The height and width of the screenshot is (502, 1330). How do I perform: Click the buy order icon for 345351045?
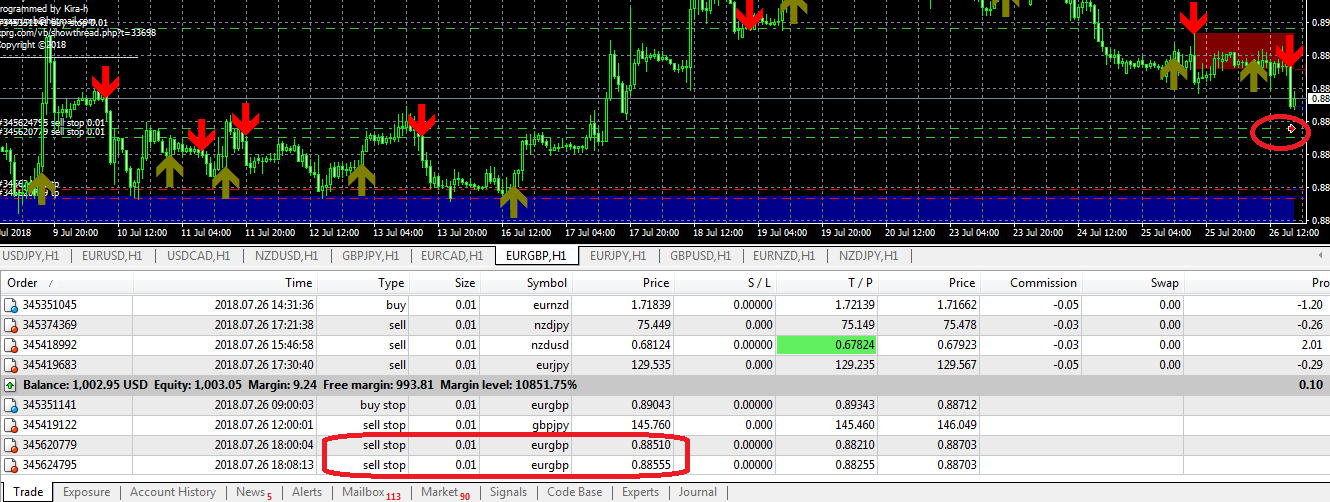(11, 305)
